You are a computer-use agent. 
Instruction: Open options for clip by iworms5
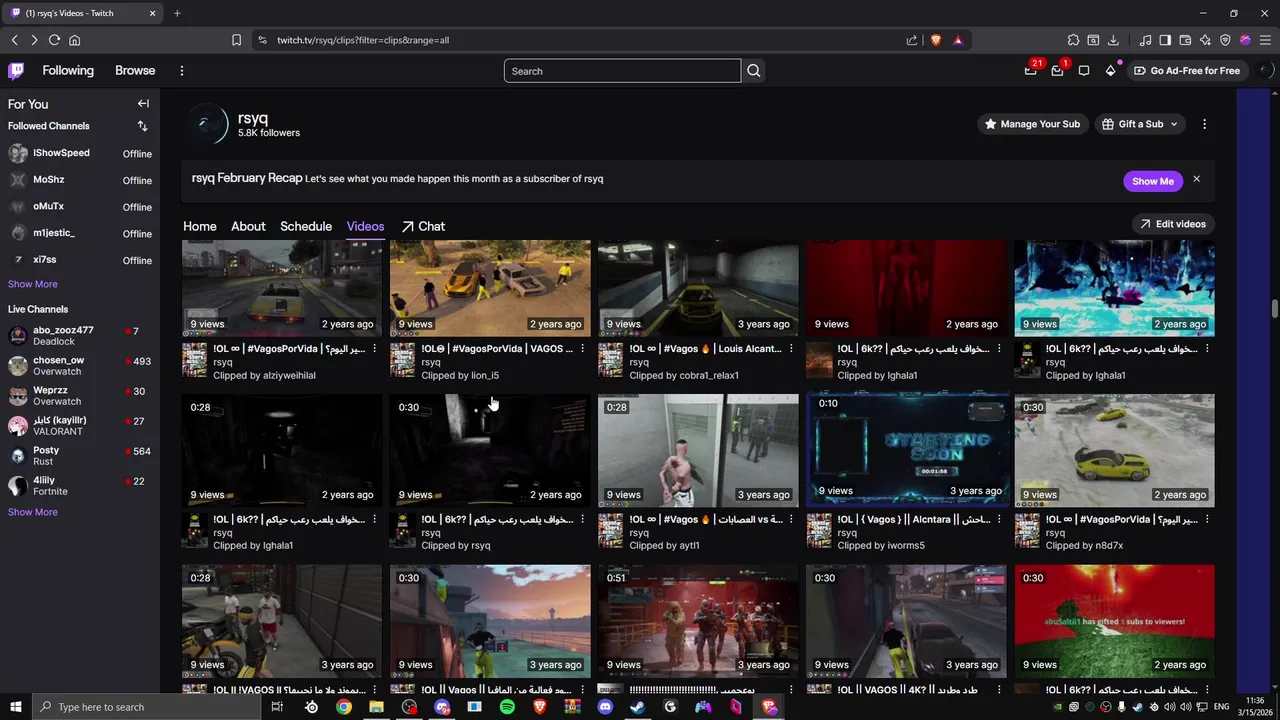[999, 519]
